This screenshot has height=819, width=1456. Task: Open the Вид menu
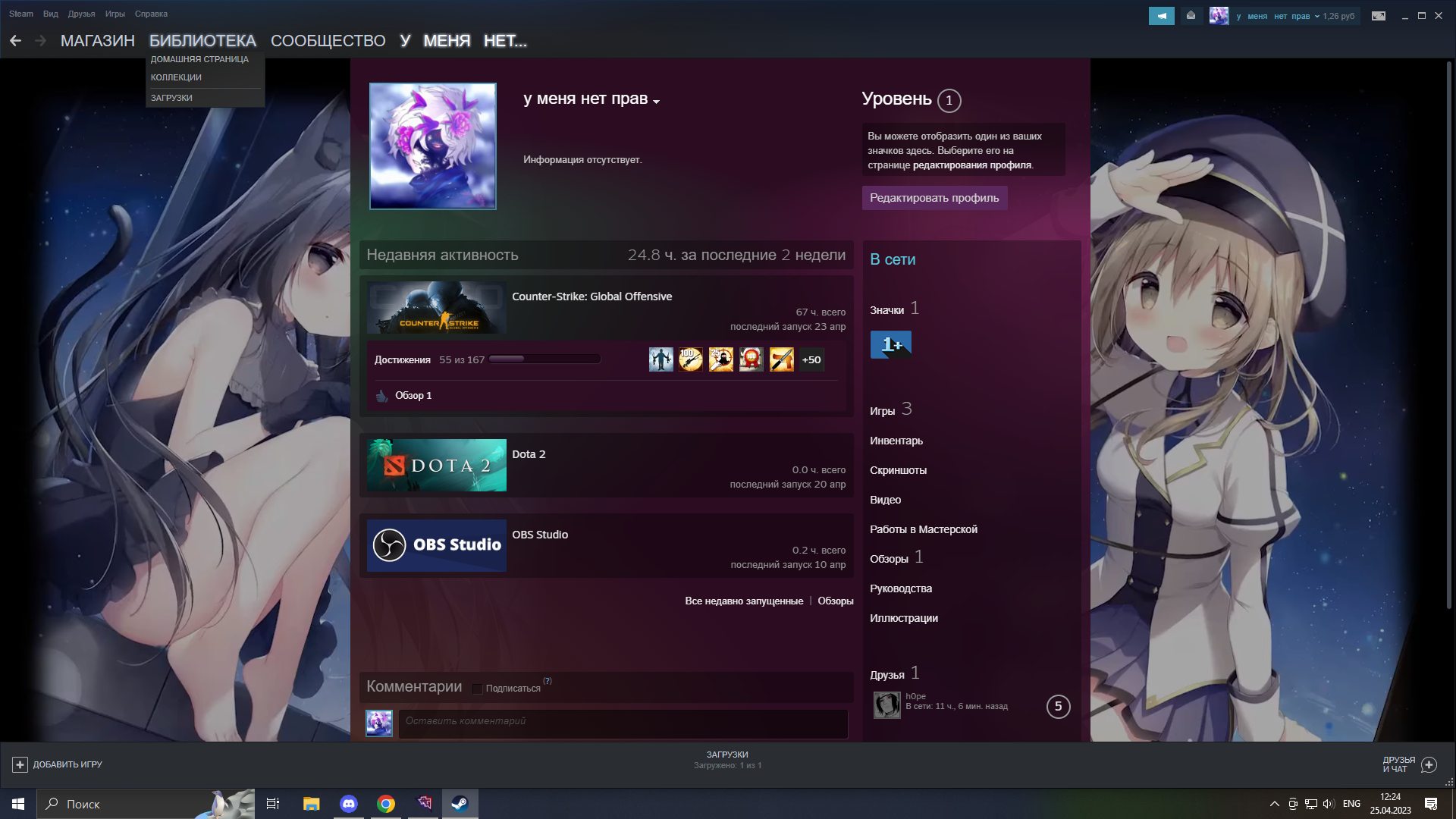[x=51, y=14]
